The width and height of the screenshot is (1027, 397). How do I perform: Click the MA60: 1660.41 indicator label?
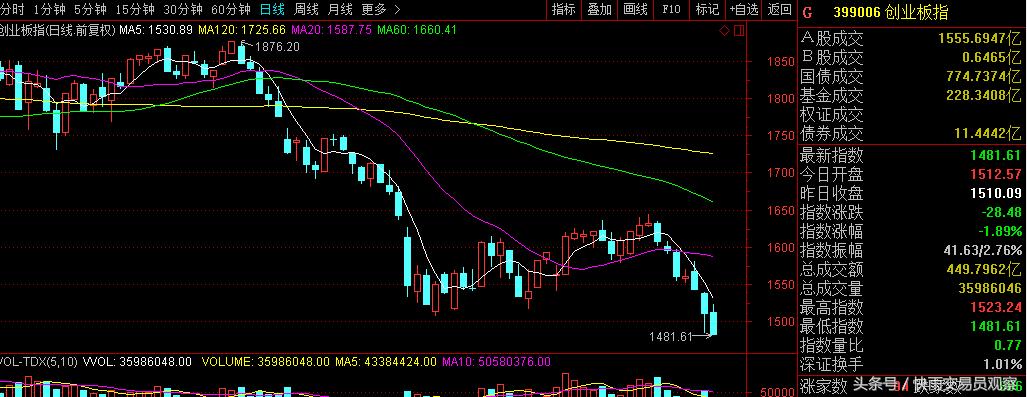click(417, 30)
